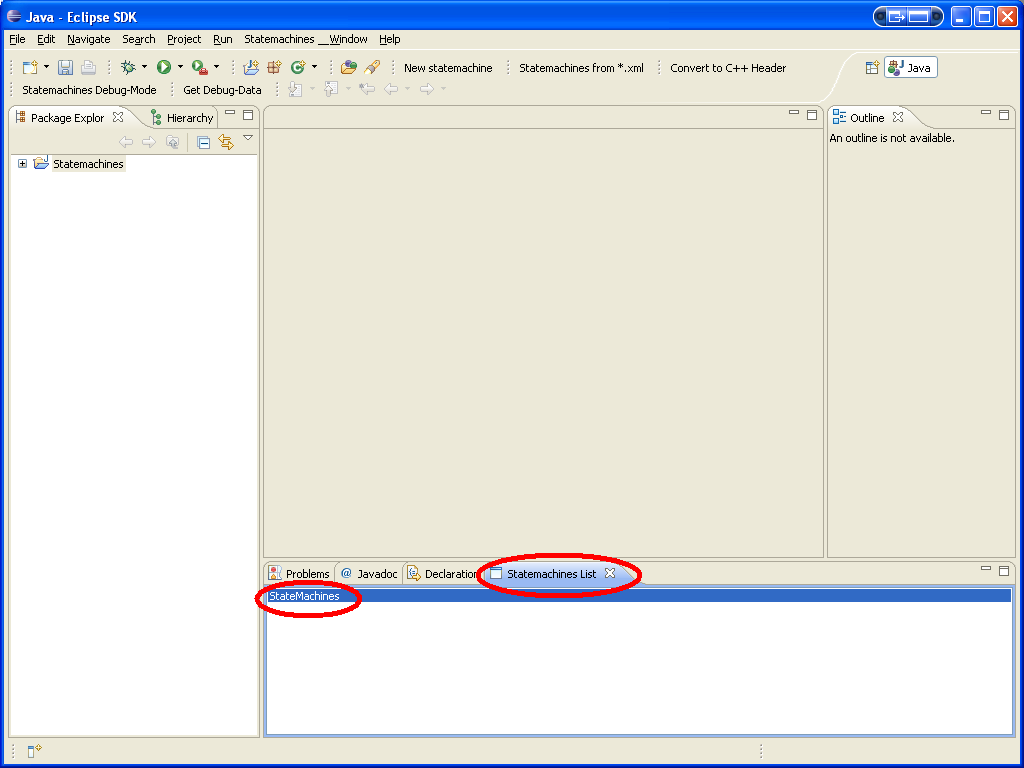Open the Help menu
This screenshot has width=1024, height=768.
pyautogui.click(x=390, y=39)
